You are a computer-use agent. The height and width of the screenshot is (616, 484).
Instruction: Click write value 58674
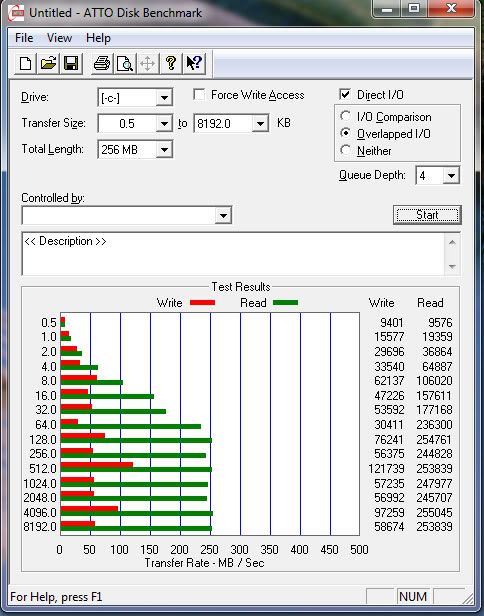389,526
